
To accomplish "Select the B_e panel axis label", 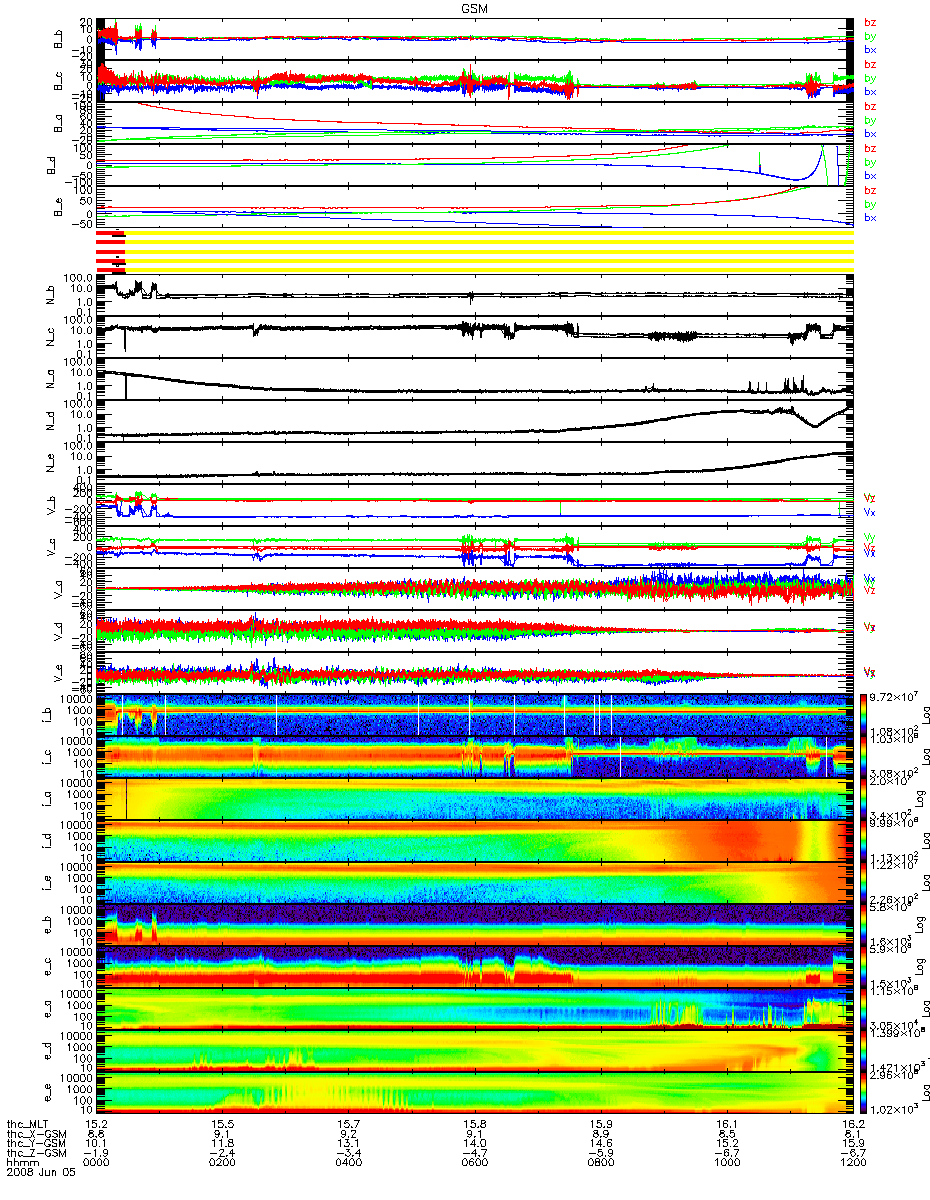I will [x=59, y=207].
